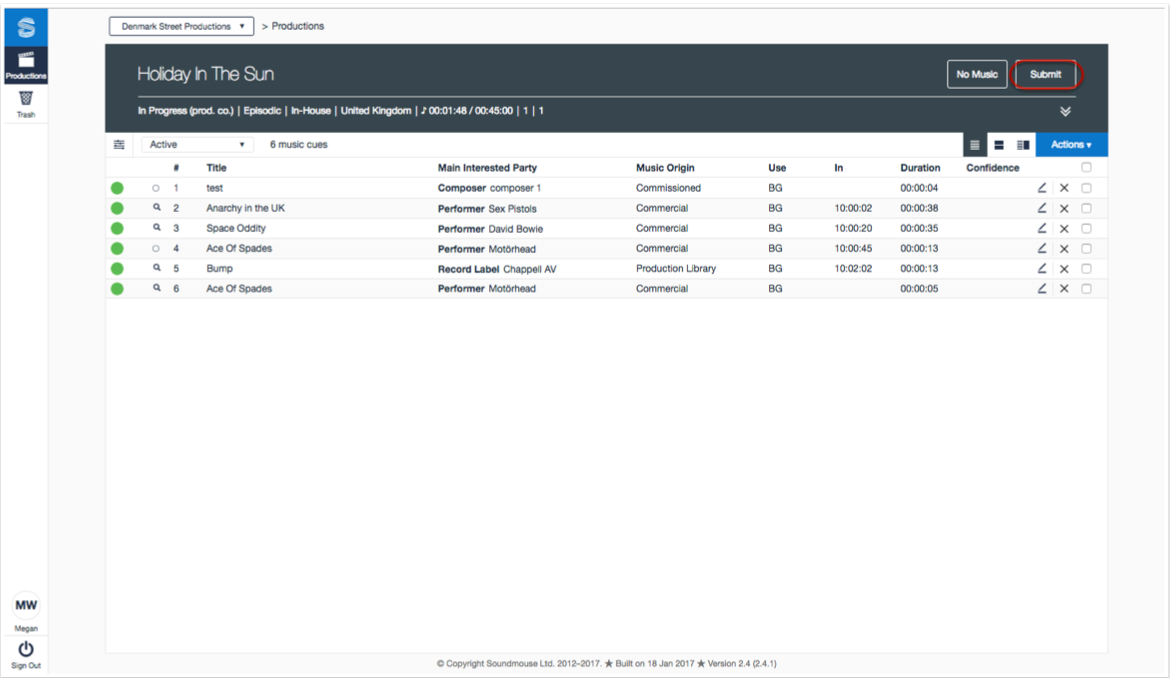This screenshot has height=678, width=1171.
Task: Tick the select-all checkbox in header
Action: [x=1087, y=167]
